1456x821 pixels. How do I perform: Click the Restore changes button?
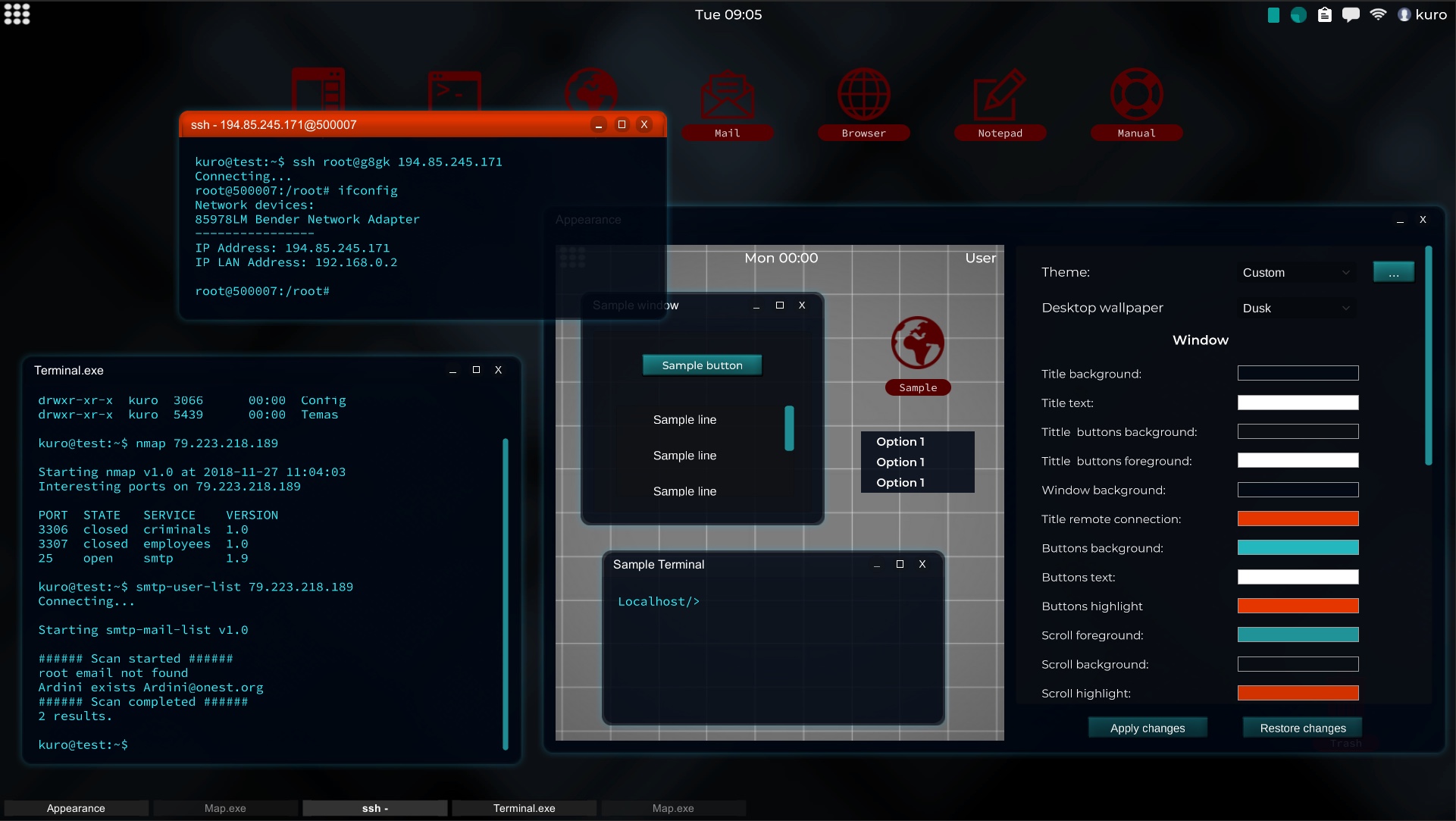[1302, 727]
